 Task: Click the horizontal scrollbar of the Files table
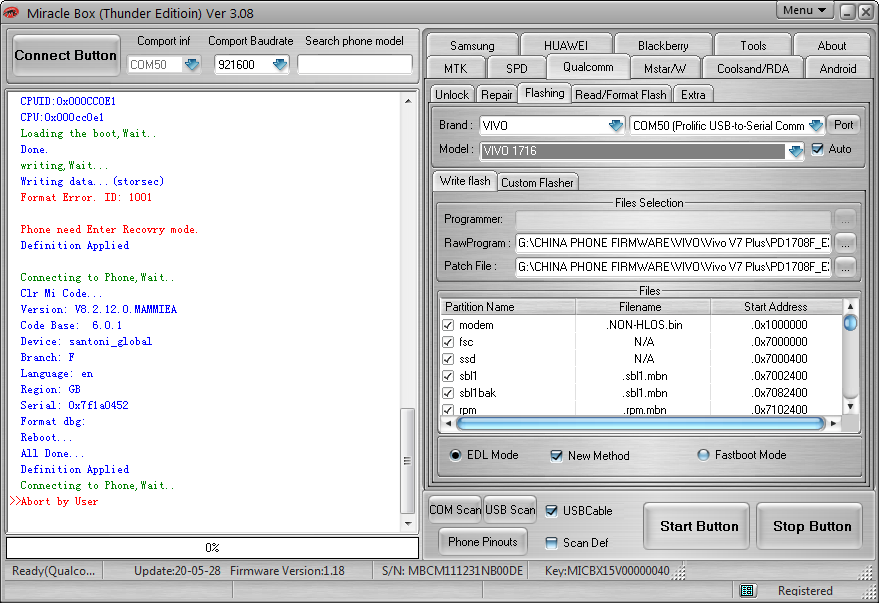[641, 424]
